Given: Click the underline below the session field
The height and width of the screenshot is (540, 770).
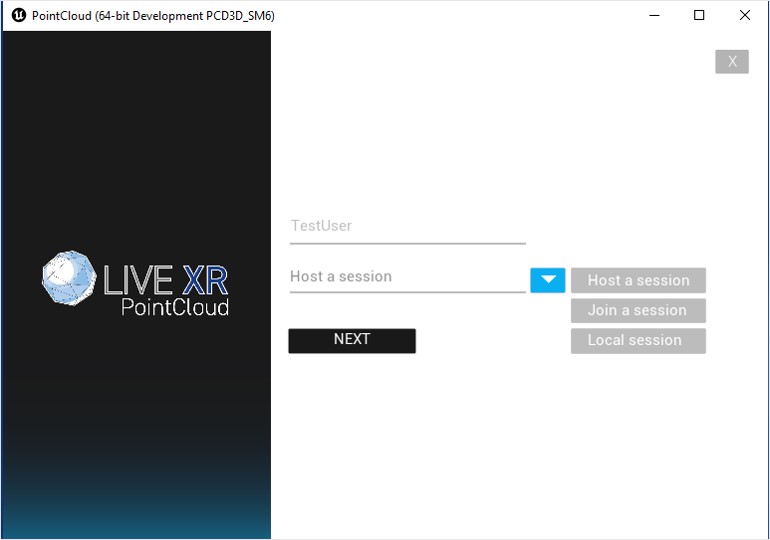Looking at the screenshot, I should (x=406, y=292).
